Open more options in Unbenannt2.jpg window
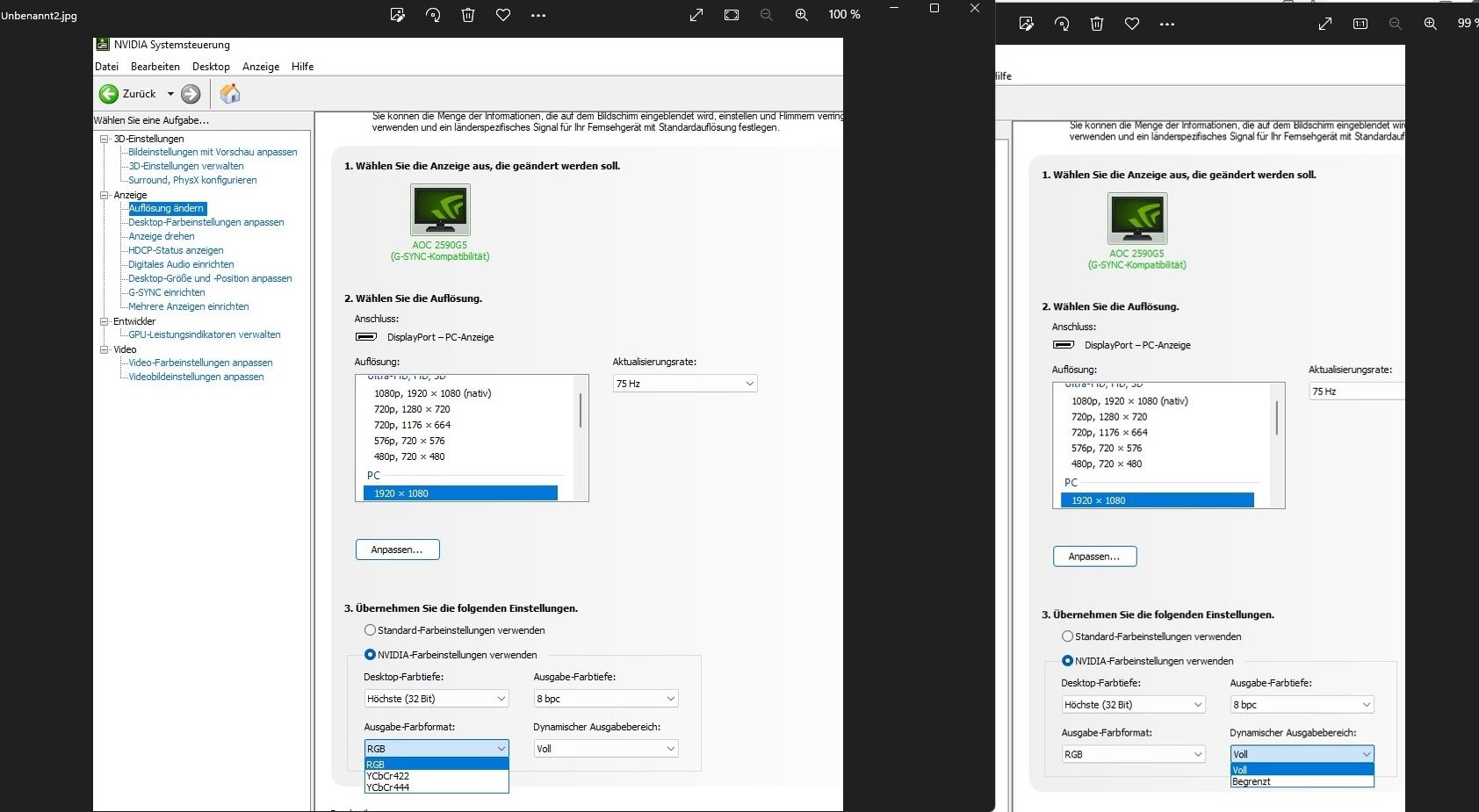 (538, 15)
